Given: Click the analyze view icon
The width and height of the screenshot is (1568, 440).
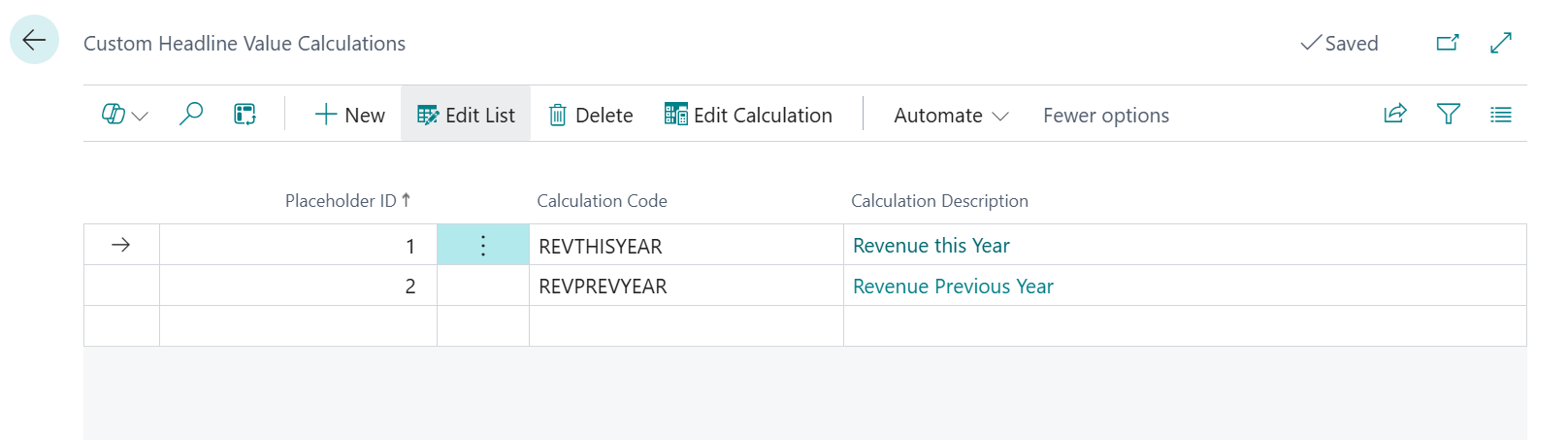Looking at the screenshot, I should tap(245, 115).
